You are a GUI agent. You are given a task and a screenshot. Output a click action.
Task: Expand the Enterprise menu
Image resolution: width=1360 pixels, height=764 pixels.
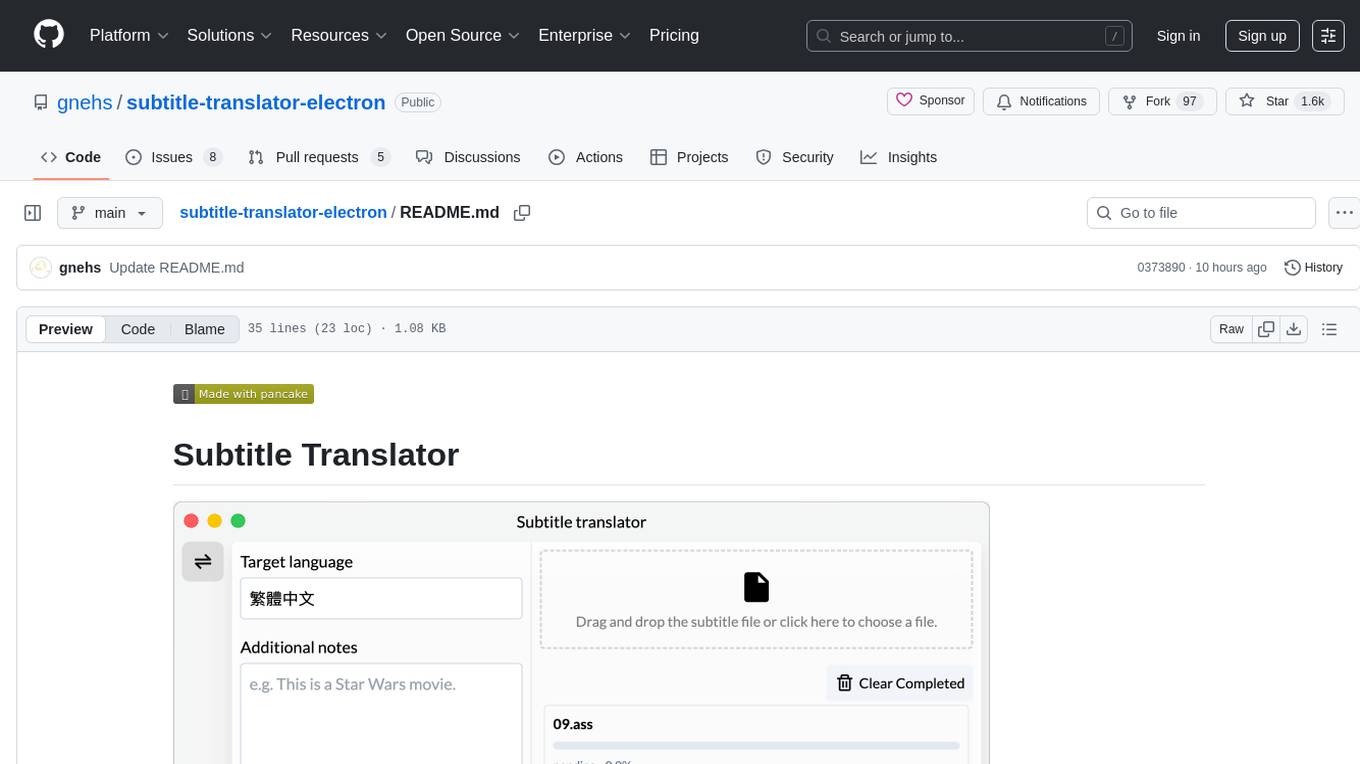(584, 35)
